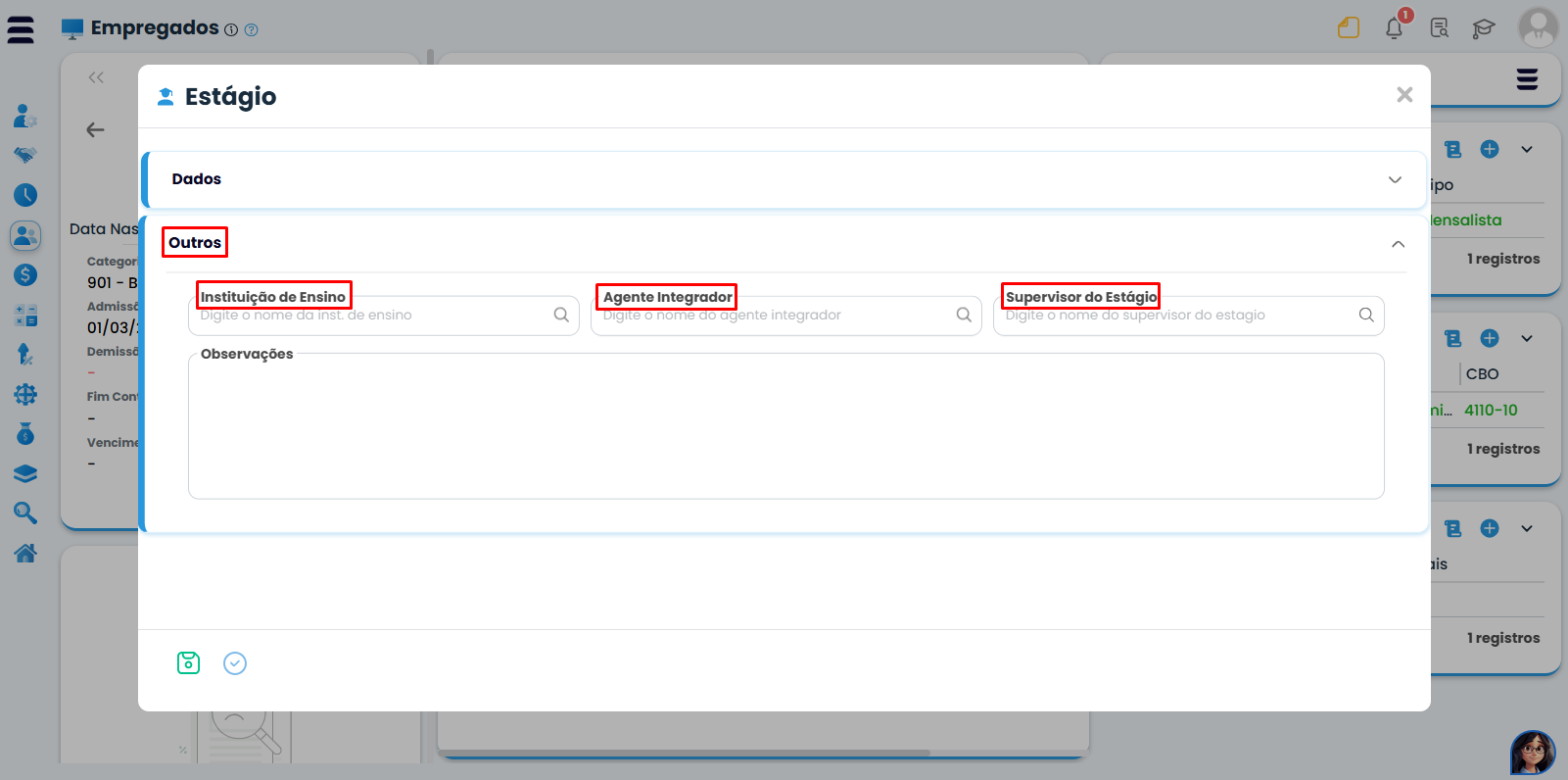Open the scroll icon in the CBO card
The image size is (1568, 780).
pyautogui.click(x=1453, y=338)
